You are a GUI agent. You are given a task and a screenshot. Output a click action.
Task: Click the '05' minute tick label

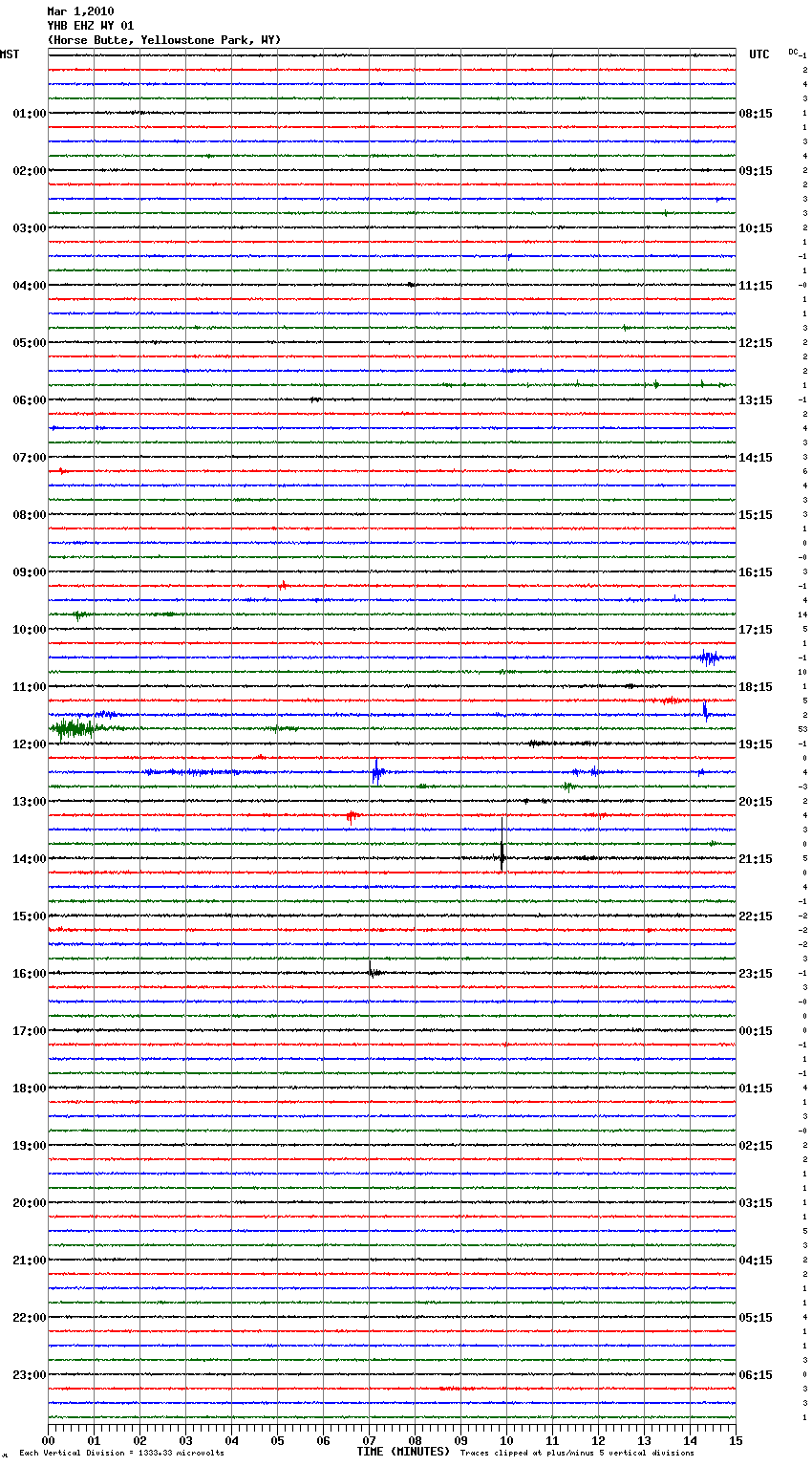277,1440
